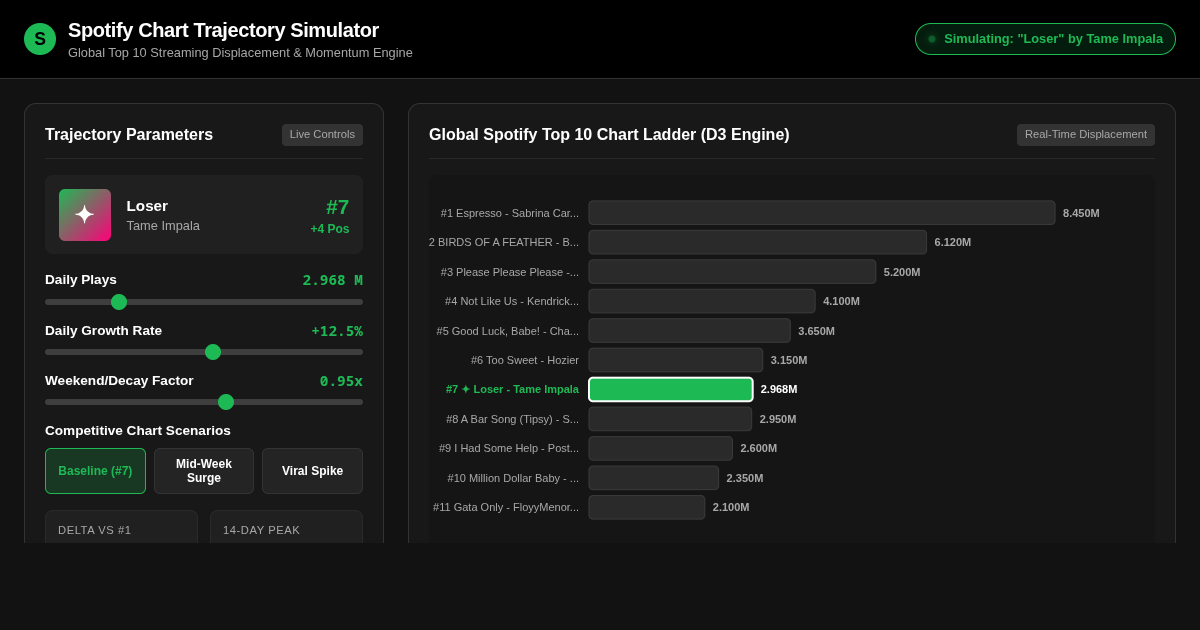Adjust the Daily Plays slider handle
The image size is (1200, 630).
[x=119, y=302]
